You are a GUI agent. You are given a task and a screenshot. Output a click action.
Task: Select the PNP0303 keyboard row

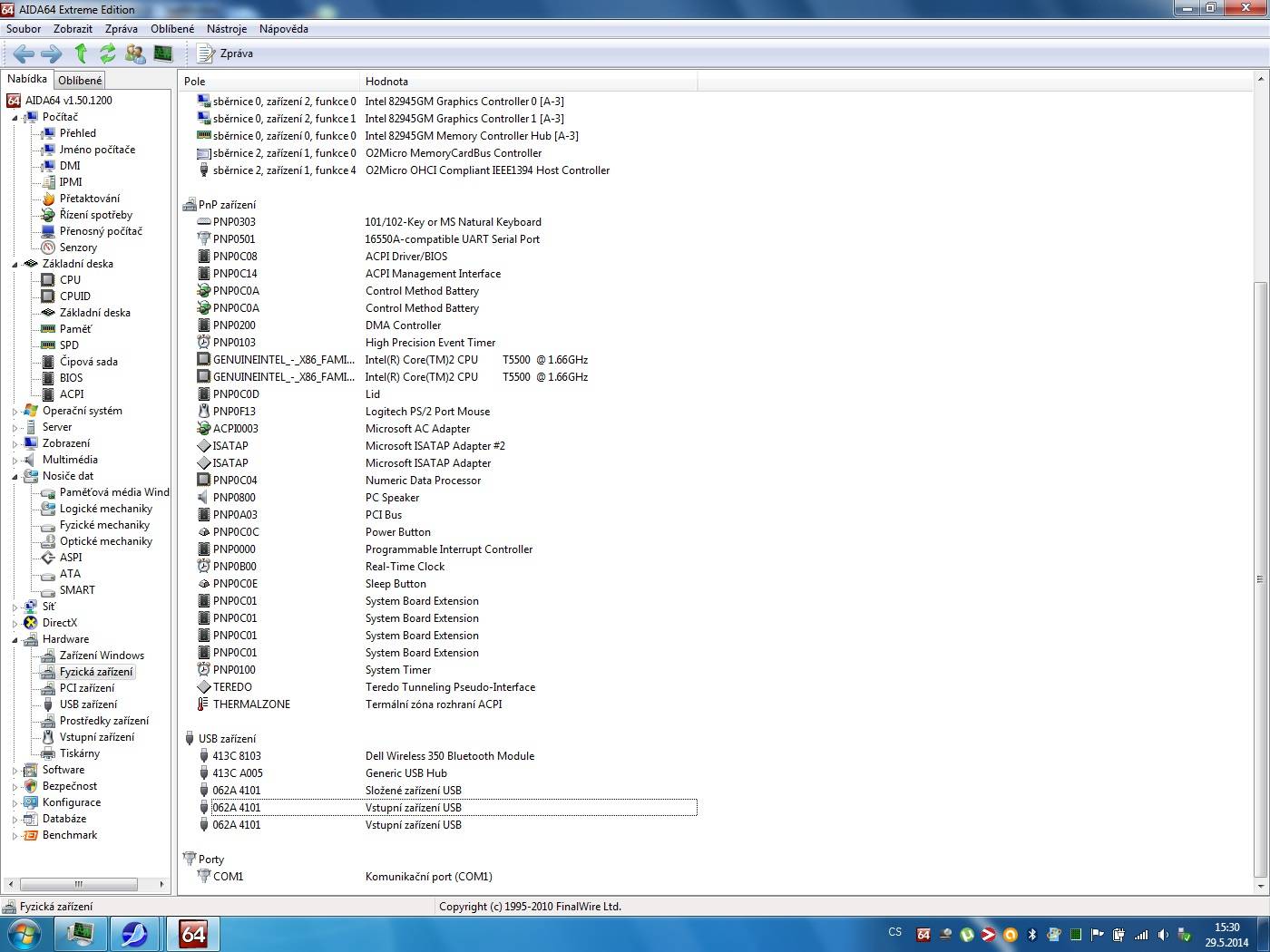click(x=446, y=222)
